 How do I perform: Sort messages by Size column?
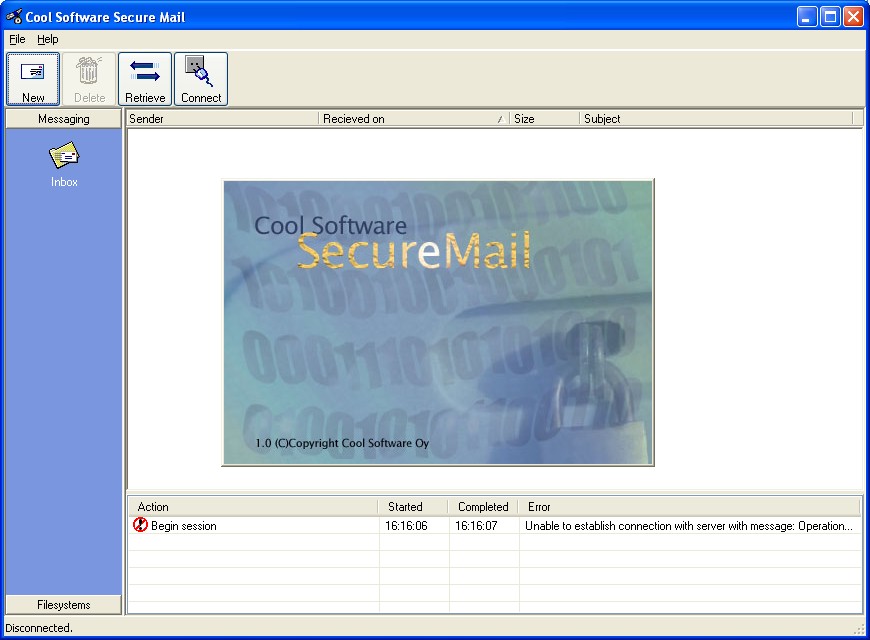pyautogui.click(x=544, y=119)
